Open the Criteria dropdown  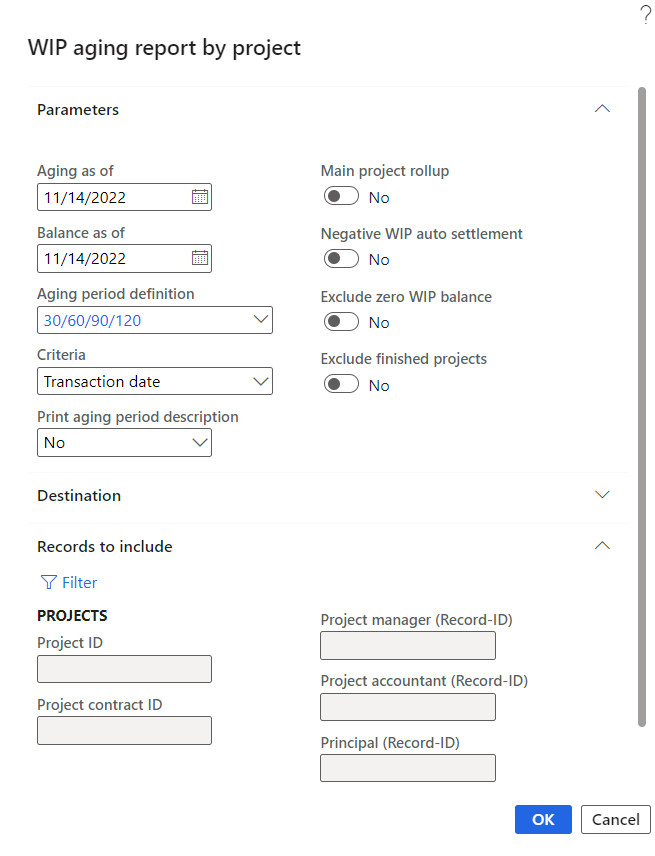coord(261,381)
